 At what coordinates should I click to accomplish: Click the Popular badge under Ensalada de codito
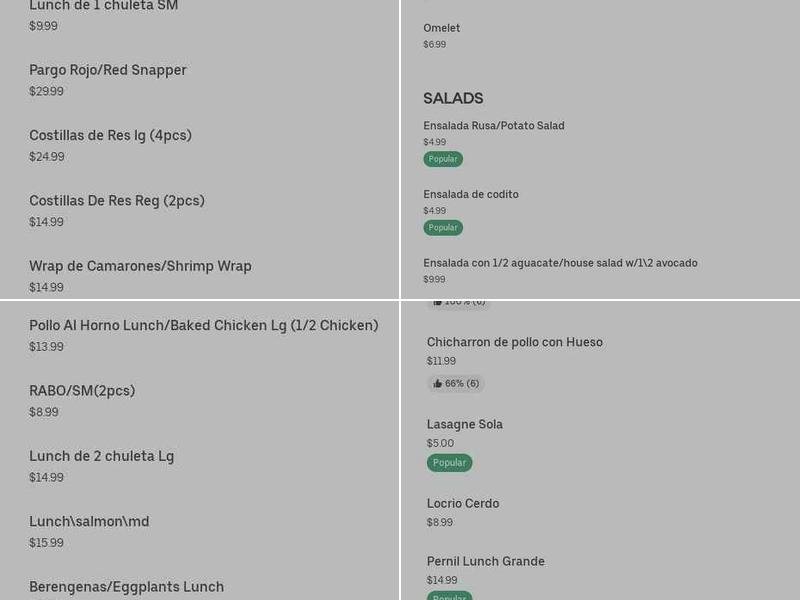443,227
